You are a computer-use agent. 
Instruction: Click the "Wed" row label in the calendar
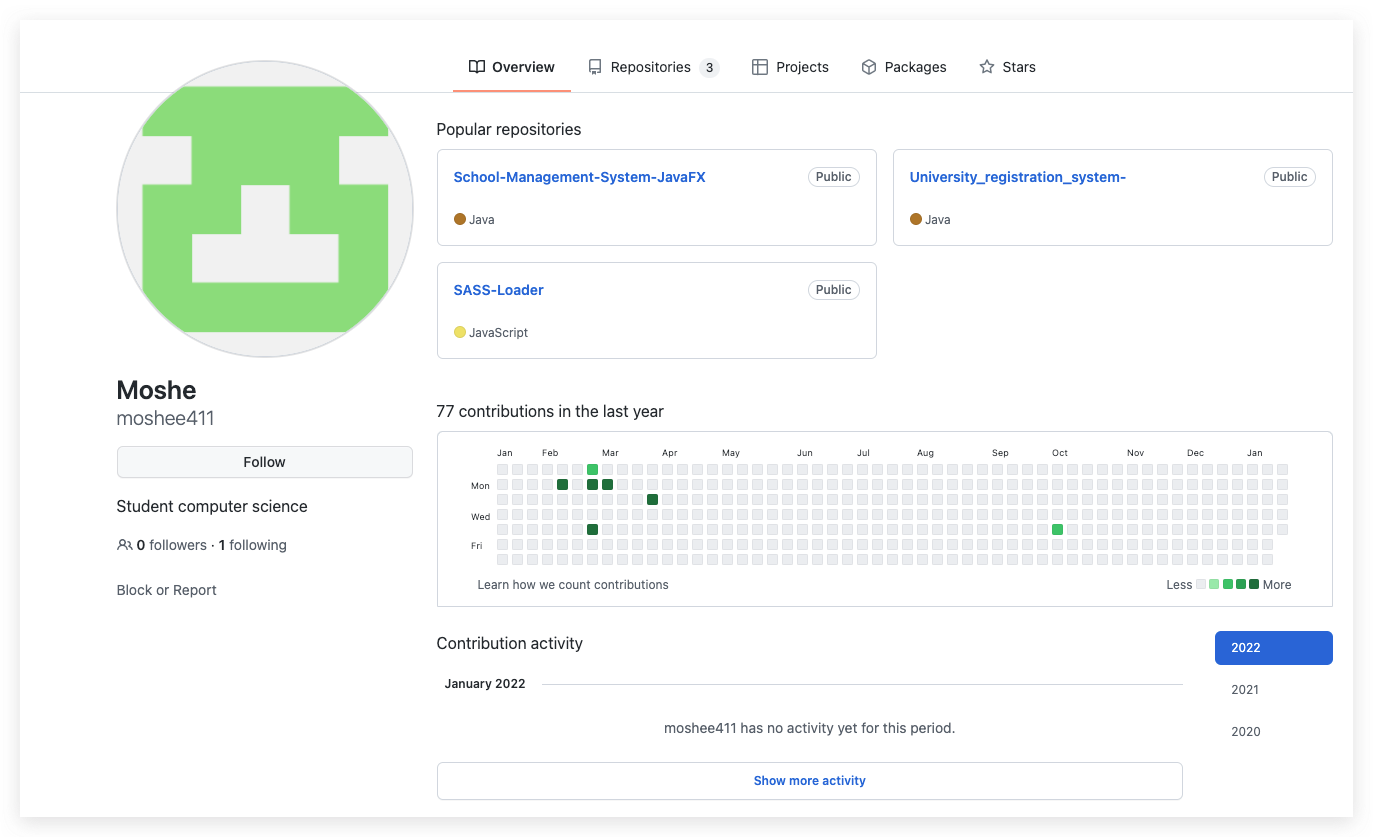481,517
